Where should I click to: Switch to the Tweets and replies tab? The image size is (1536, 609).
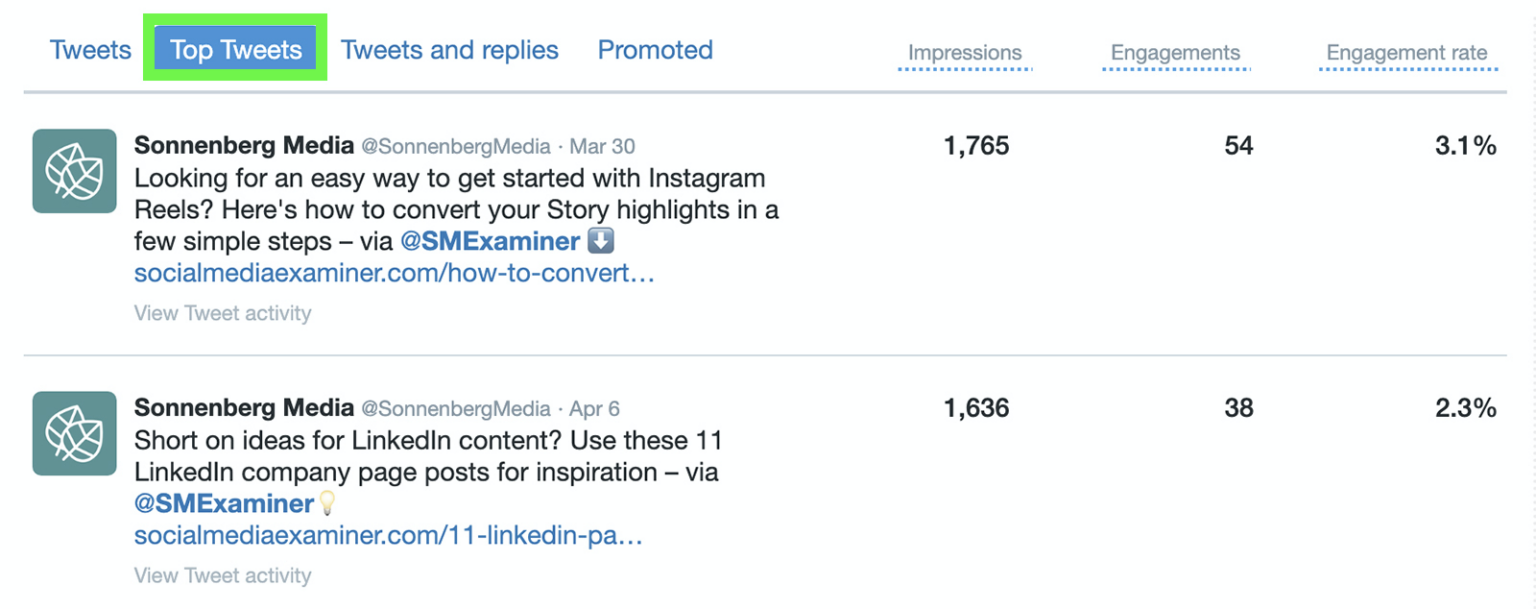[449, 49]
